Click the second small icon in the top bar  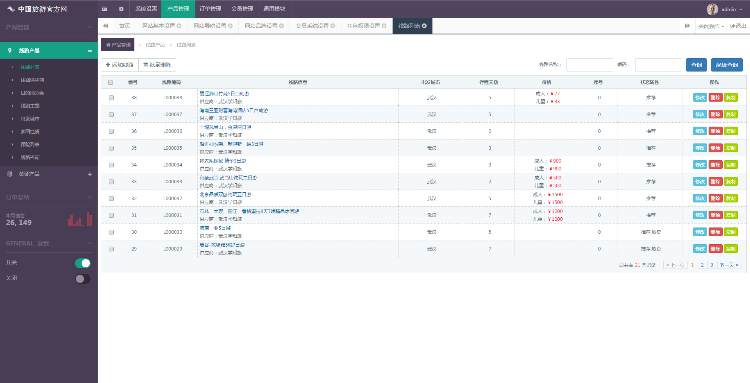[121, 9]
